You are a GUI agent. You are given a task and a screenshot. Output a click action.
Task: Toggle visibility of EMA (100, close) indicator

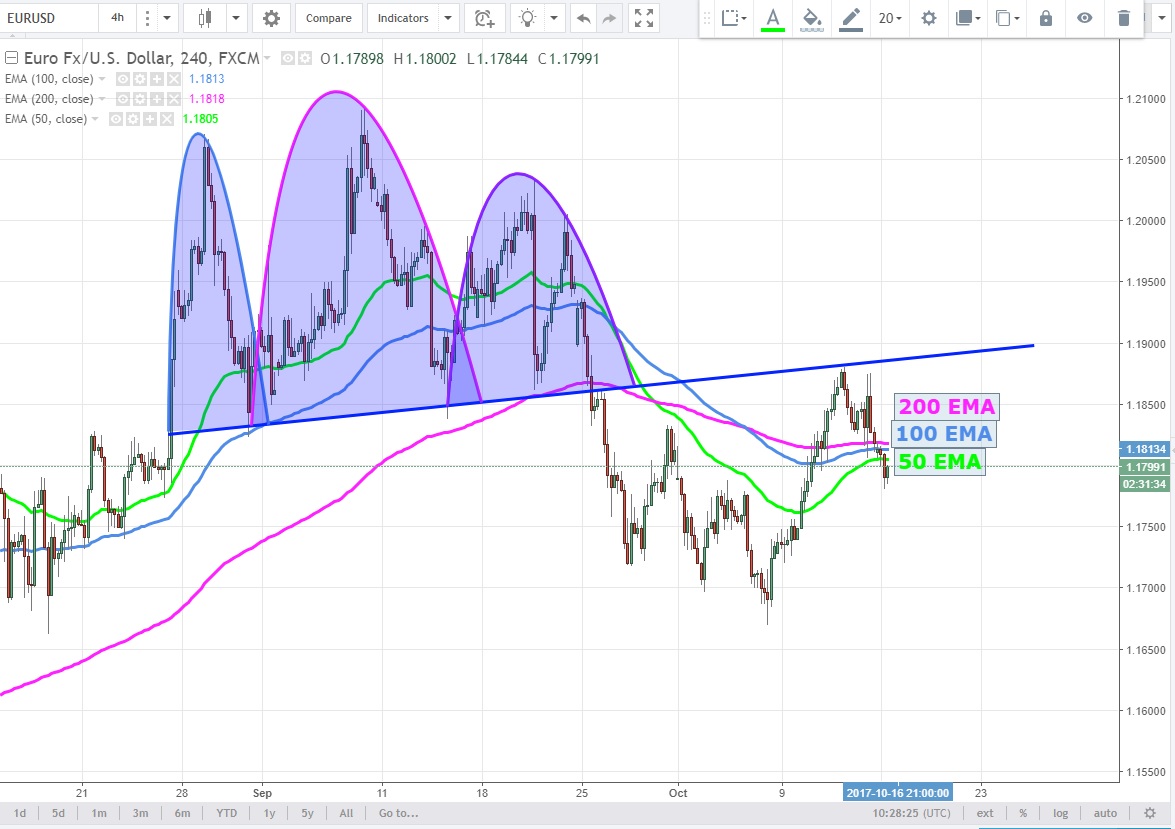pyautogui.click(x=124, y=79)
